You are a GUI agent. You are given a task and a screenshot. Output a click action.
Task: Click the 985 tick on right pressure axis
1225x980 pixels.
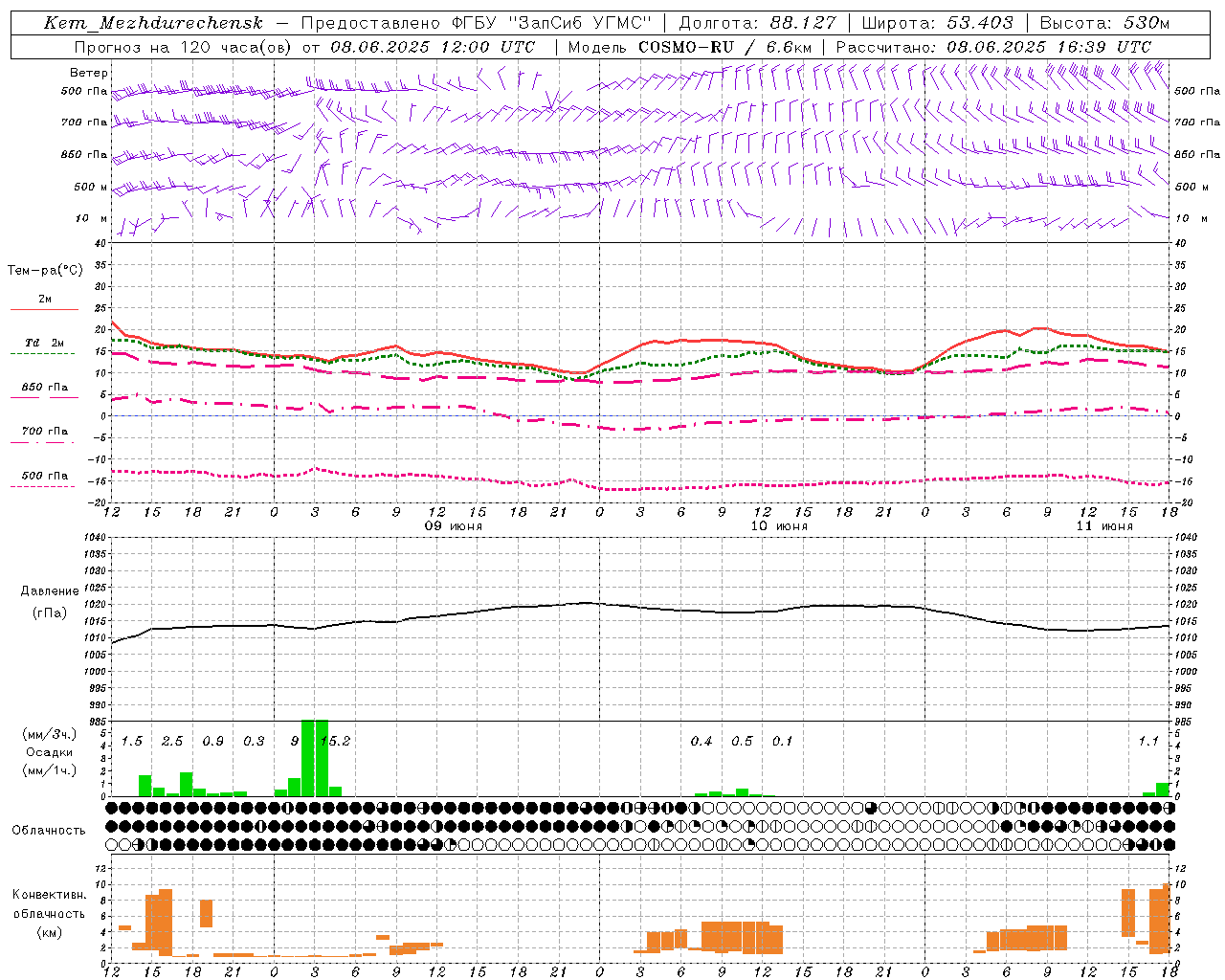[x=1185, y=722]
